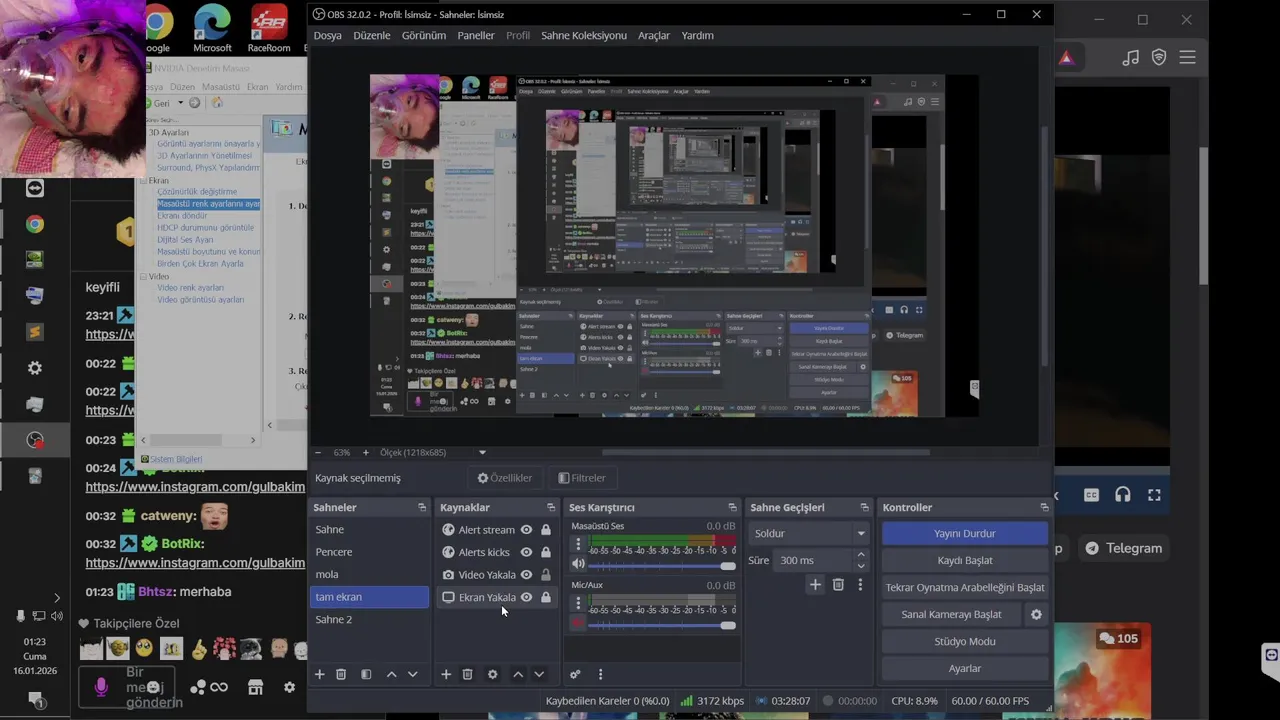The height and width of the screenshot is (720, 1280).
Task: Hide the Video Yakala source
Action: click(x=526, y=575)
